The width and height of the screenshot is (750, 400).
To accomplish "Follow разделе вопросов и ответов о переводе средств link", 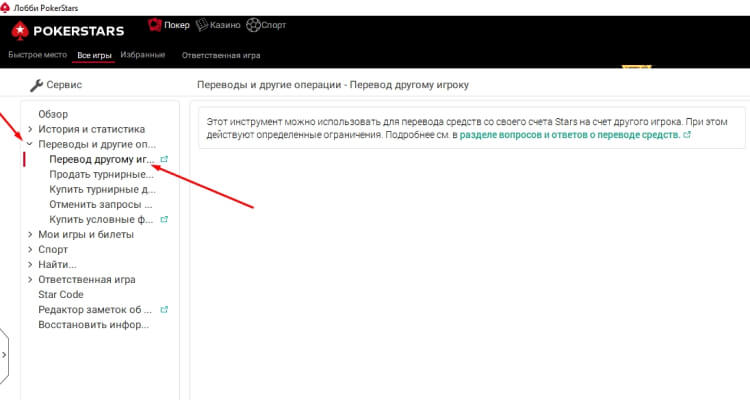I will tap(570, 135).
